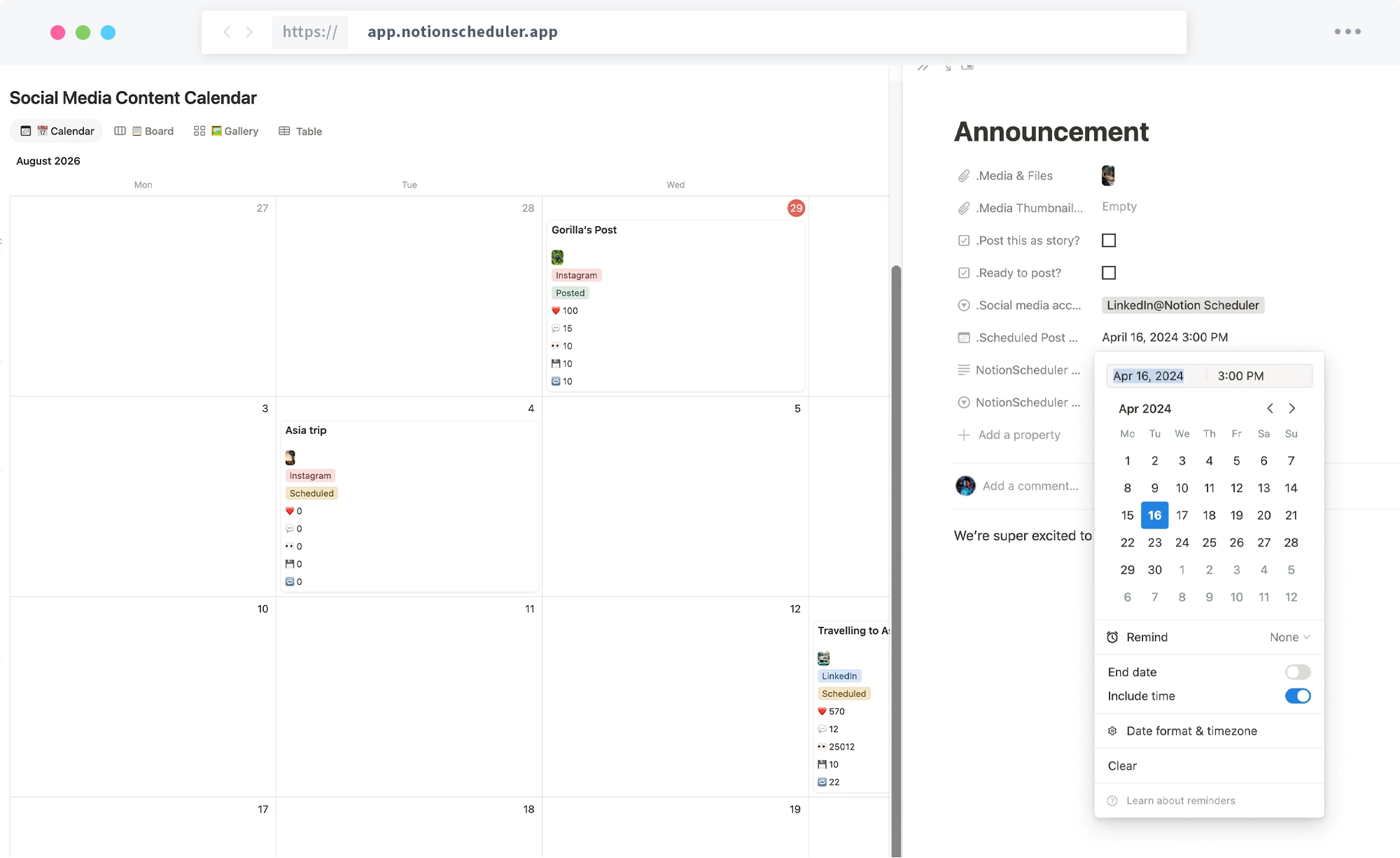Viewport: 1400px width, 858px height.
Task: Edit the 3:00 PM time field
Action: pos(1240,376)
